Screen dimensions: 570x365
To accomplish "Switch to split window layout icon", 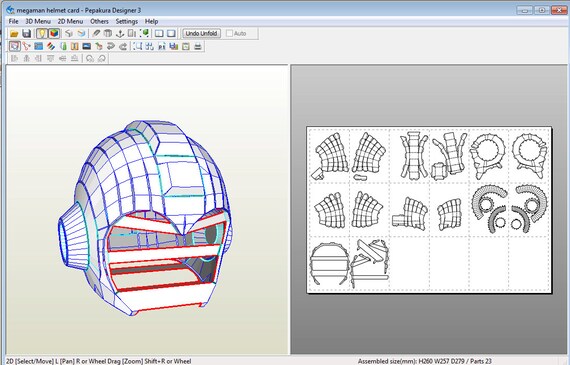I will click(159, 34).
